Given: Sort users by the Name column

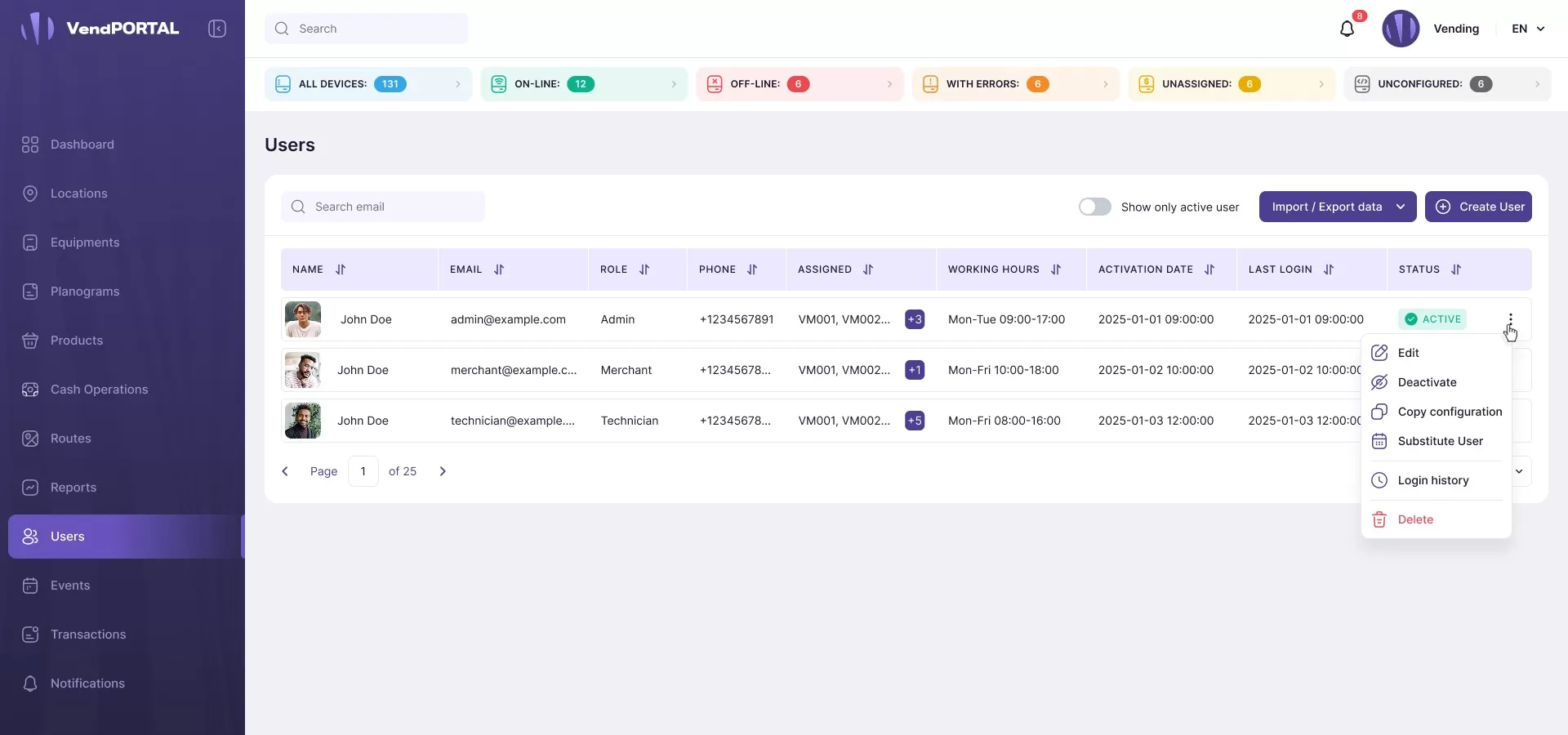Looking at the screenshot, I should (341, 269).
